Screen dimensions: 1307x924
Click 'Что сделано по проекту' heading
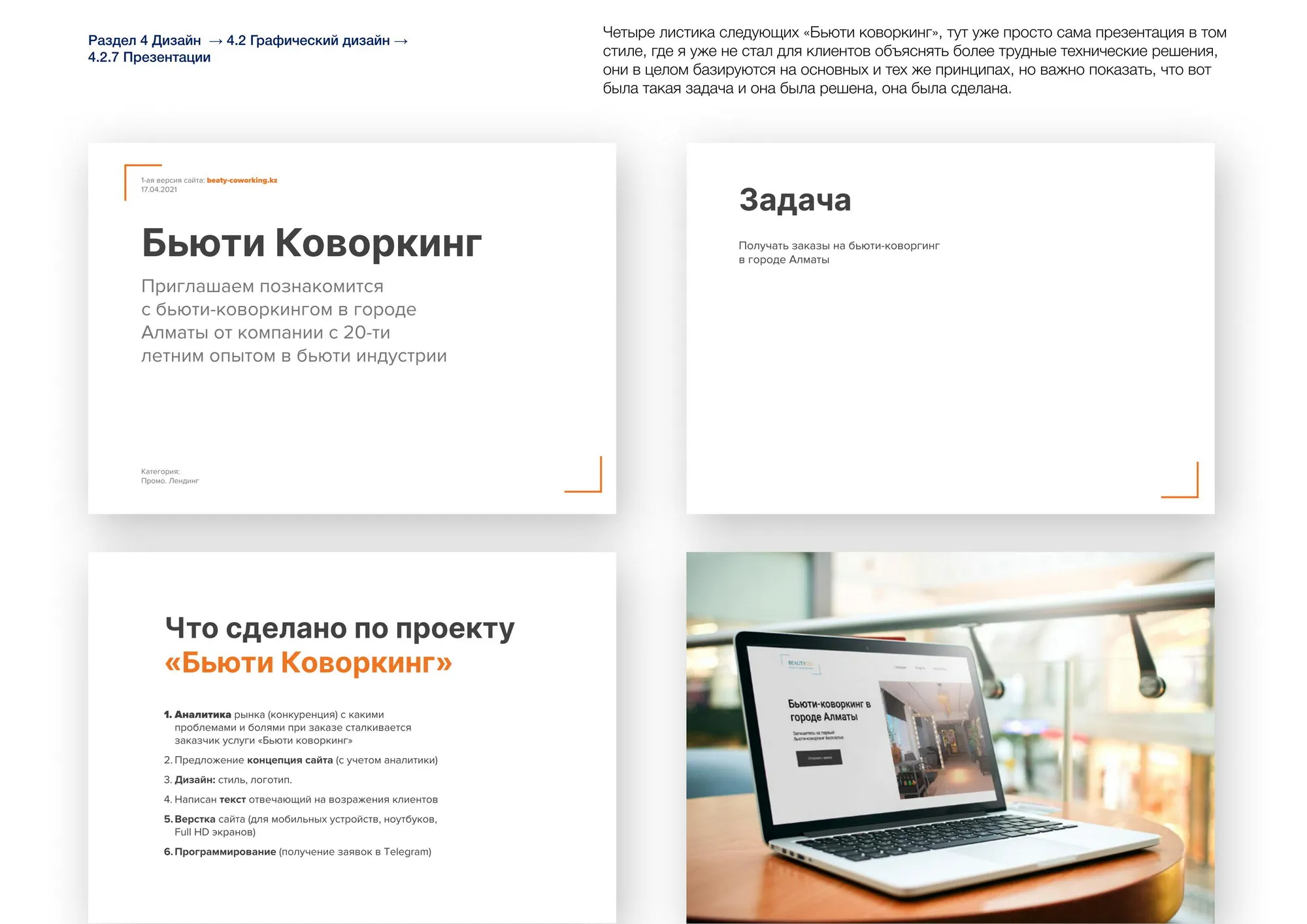coord(340,628)
